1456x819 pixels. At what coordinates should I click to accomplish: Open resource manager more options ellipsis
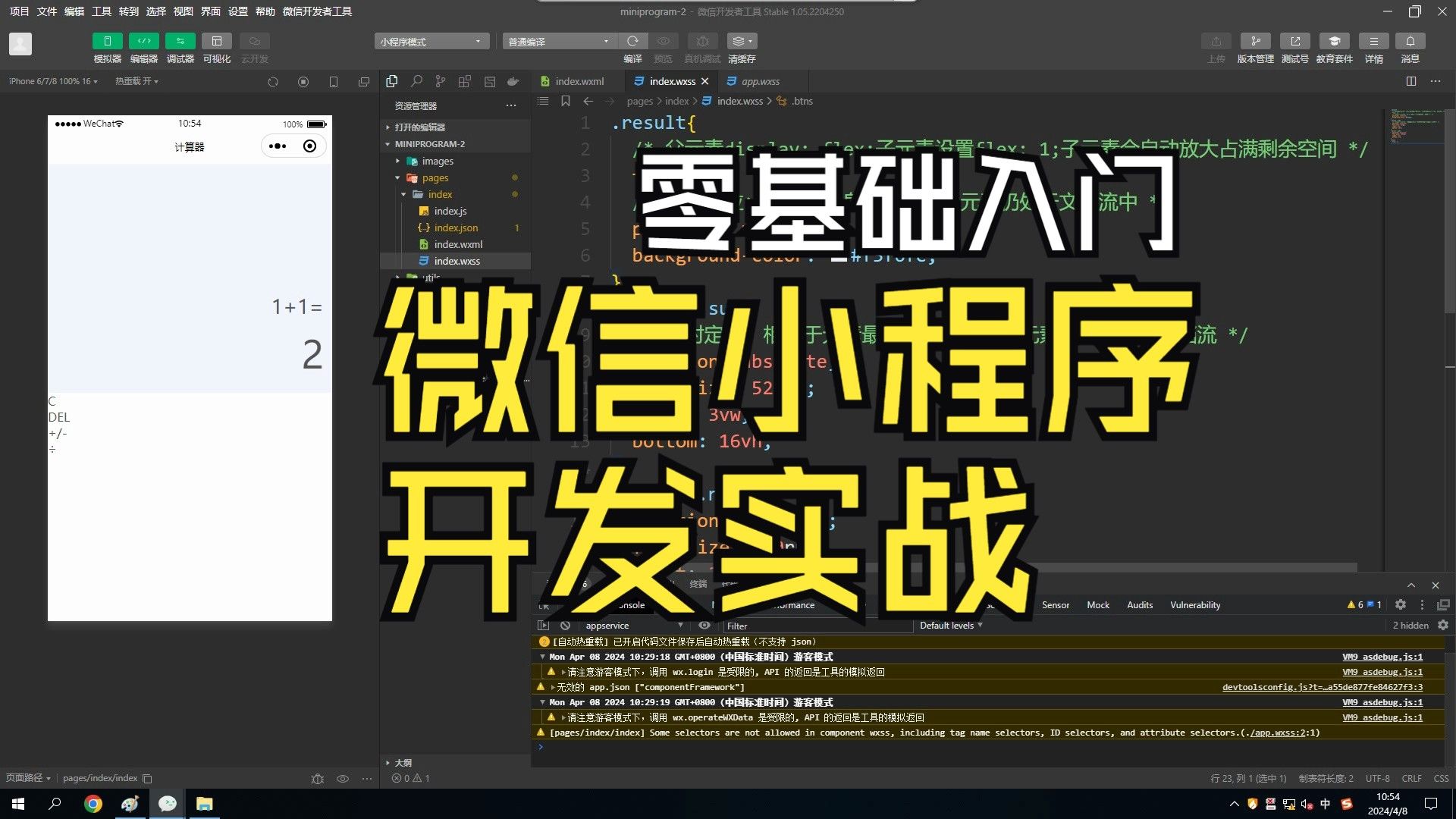tap(511, 105)
